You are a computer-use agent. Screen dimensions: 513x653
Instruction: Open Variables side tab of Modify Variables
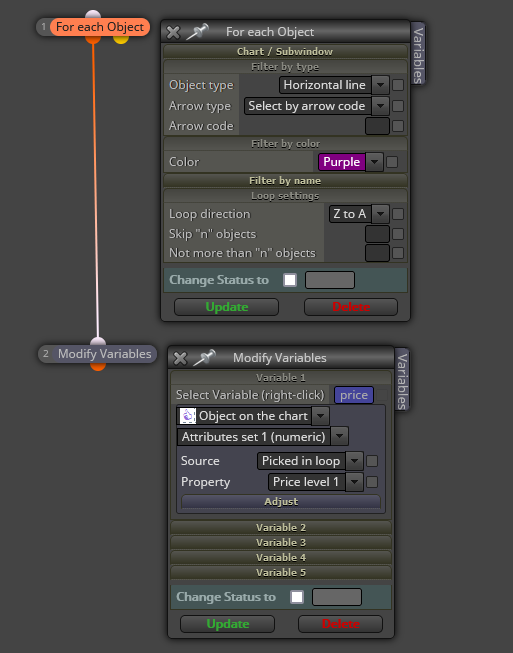401,379
